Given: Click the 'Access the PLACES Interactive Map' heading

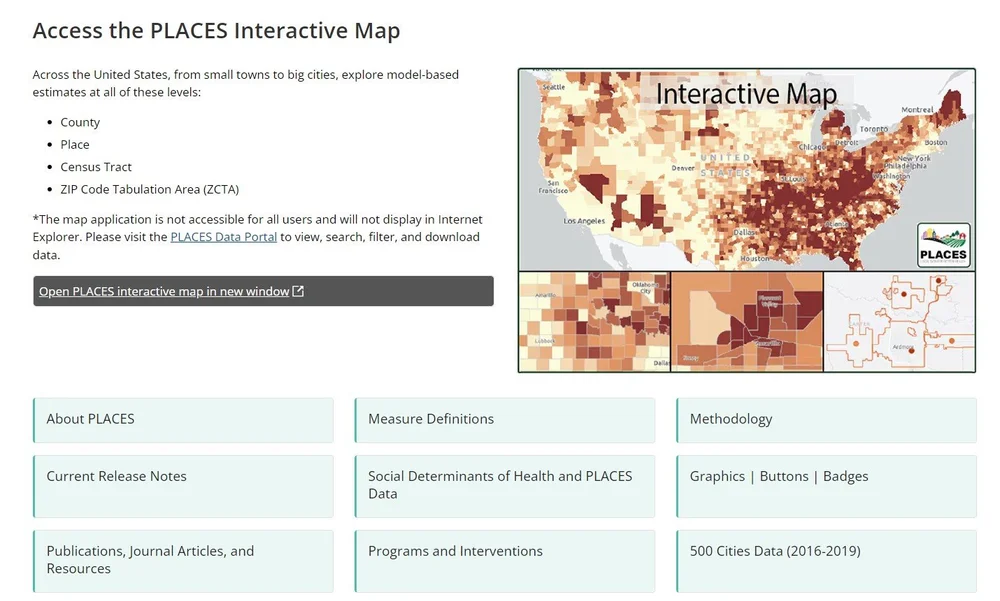Looking at the screenshot, I should click(216, 31).
